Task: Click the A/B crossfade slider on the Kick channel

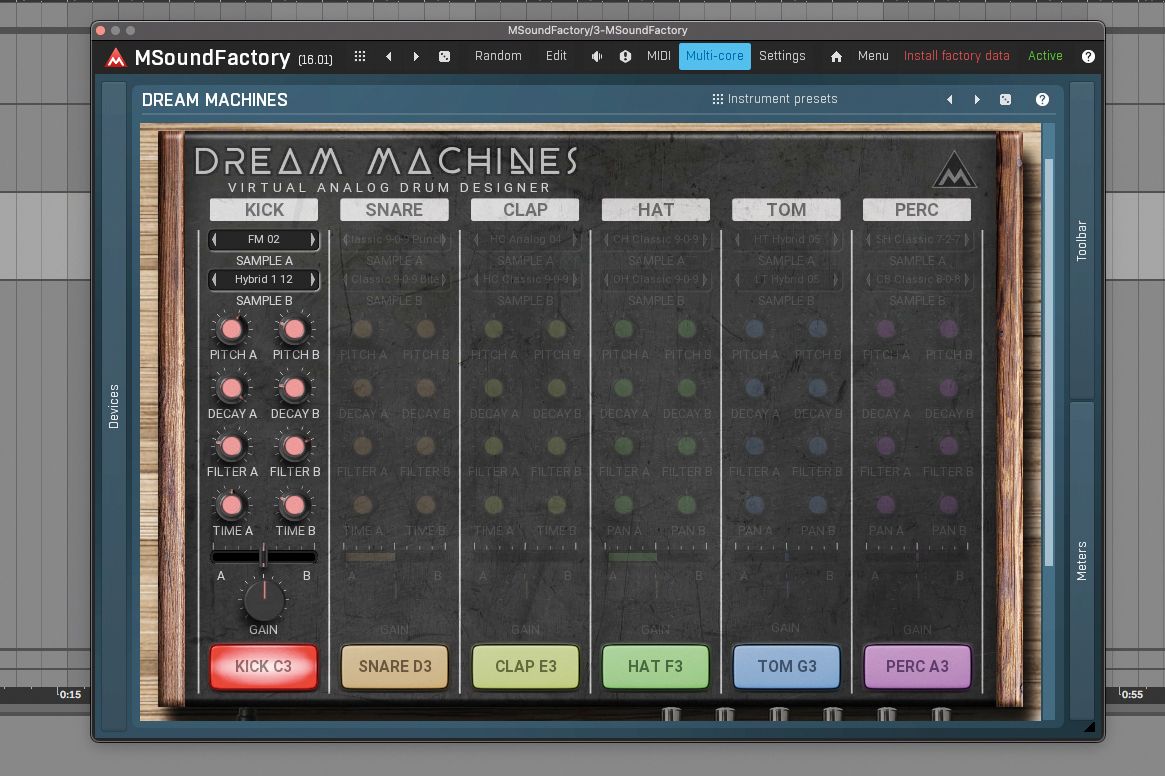Action: [263, 556]
